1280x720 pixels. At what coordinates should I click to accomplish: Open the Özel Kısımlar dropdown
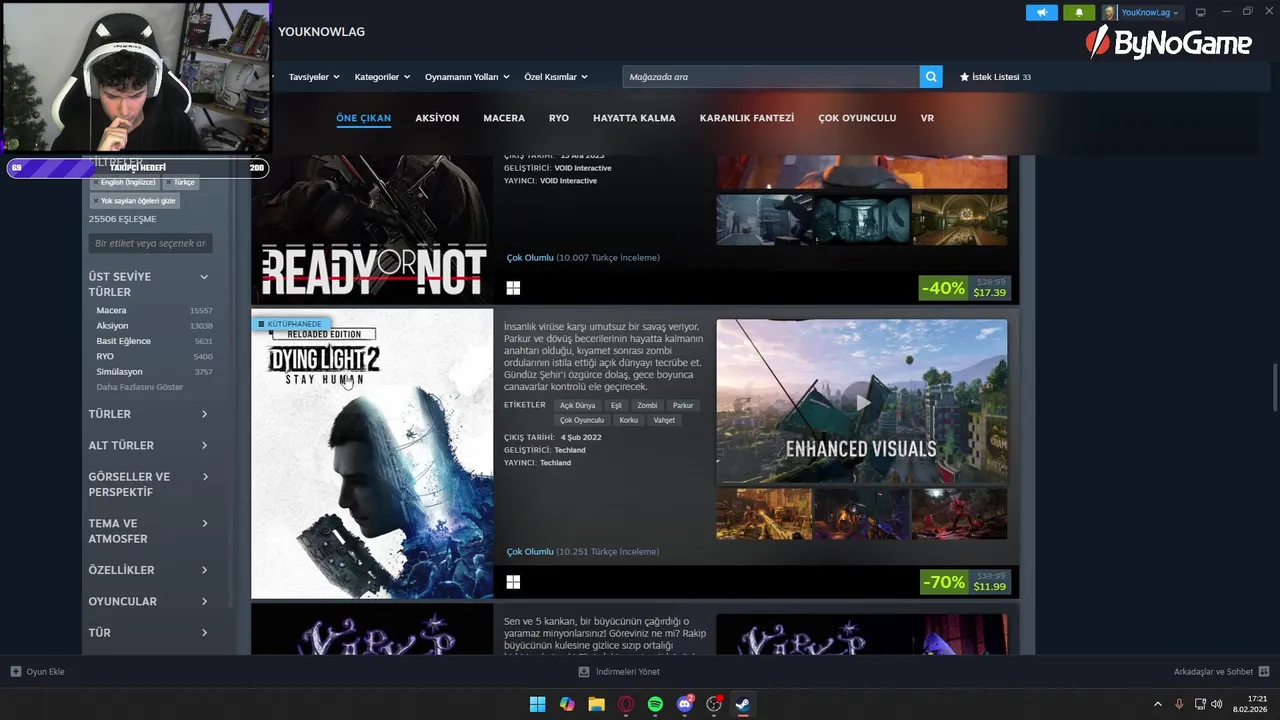[556, 77]
